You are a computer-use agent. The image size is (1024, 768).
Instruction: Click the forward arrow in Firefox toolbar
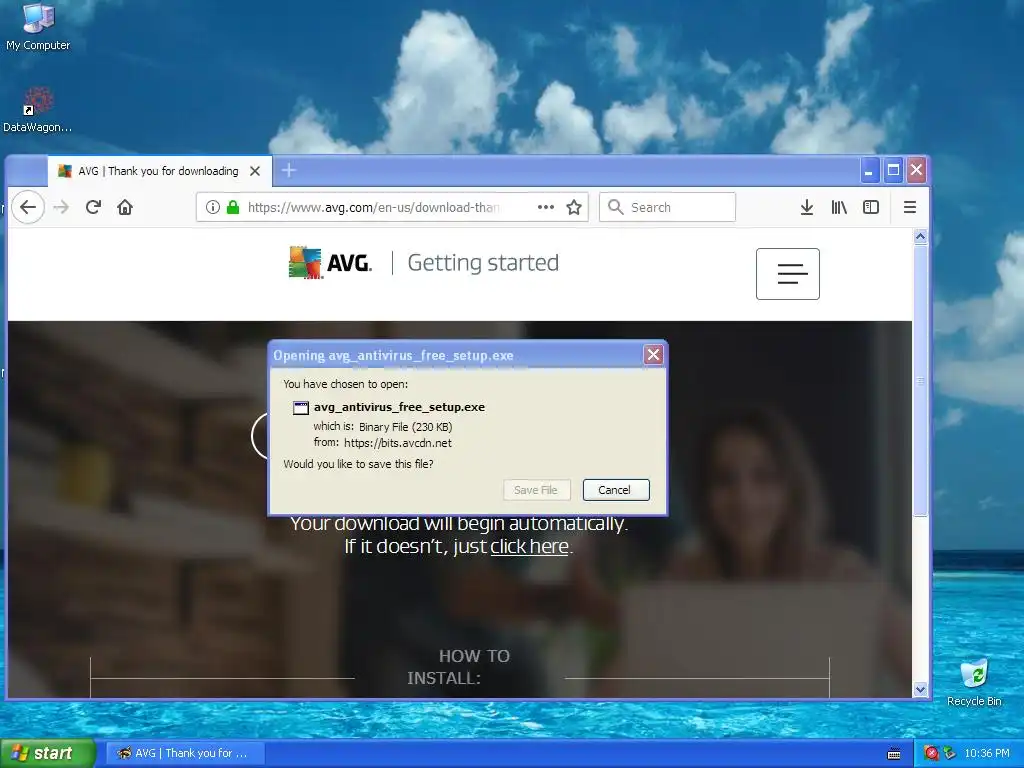click(x=61, y=207)
